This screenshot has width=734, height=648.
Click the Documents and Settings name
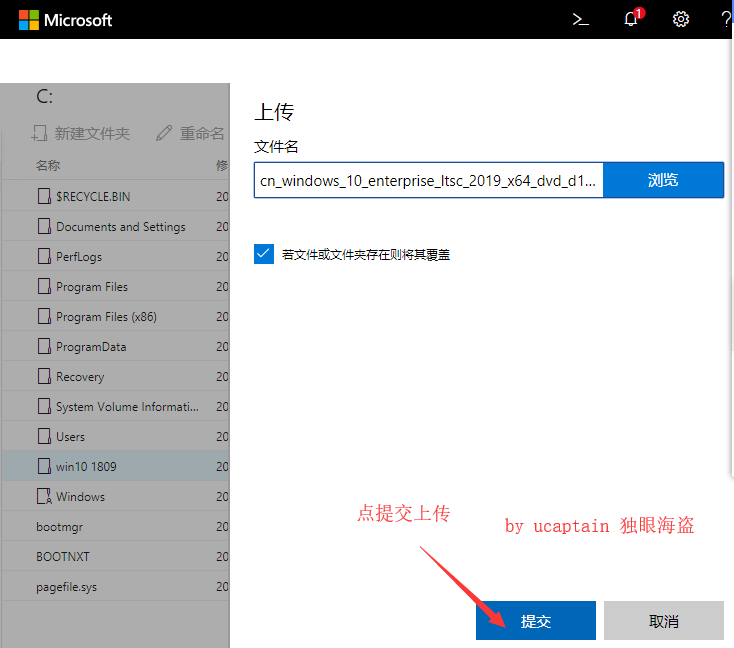121,227
